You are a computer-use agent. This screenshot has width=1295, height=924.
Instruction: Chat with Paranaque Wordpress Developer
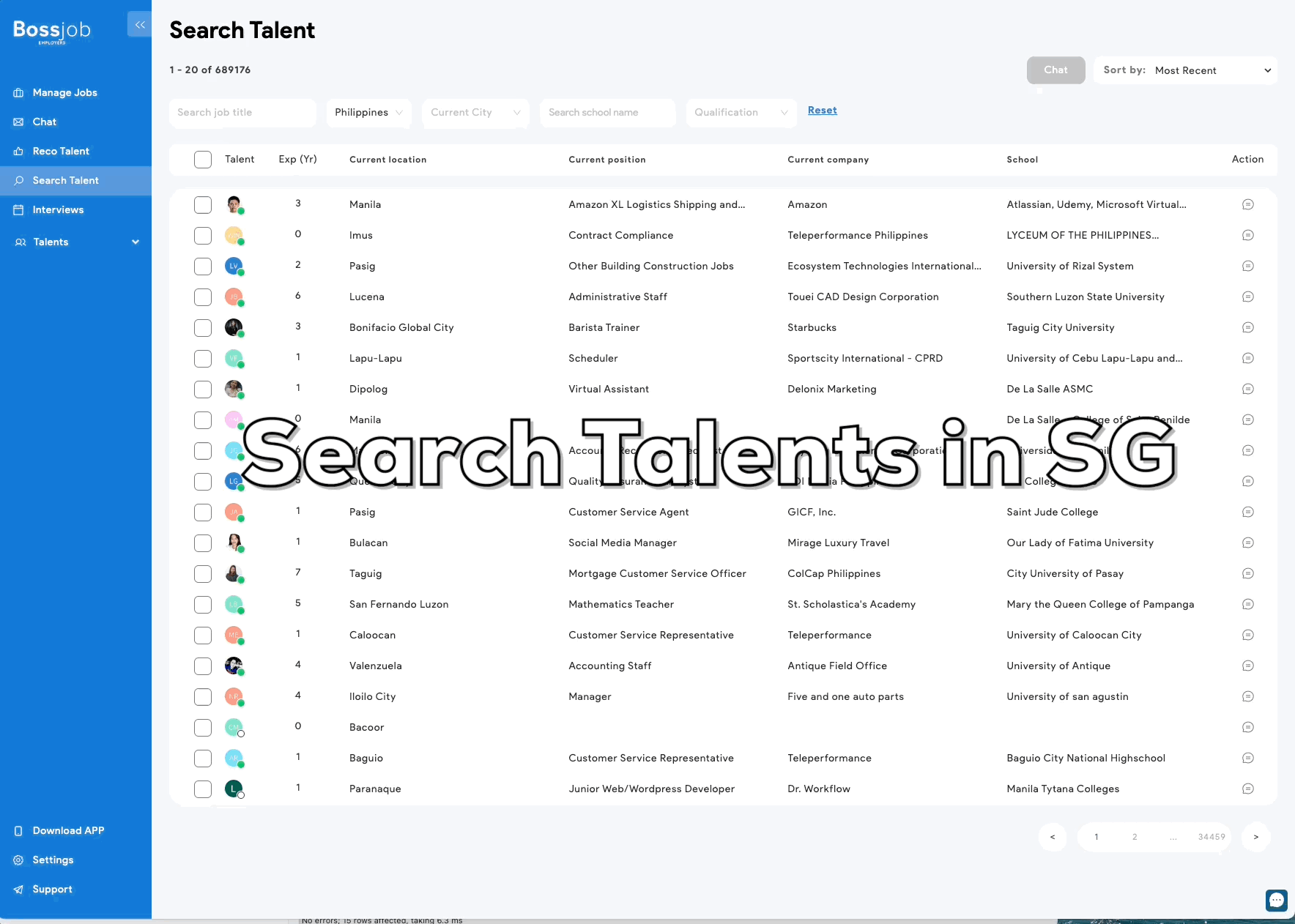pos(1248,789)
